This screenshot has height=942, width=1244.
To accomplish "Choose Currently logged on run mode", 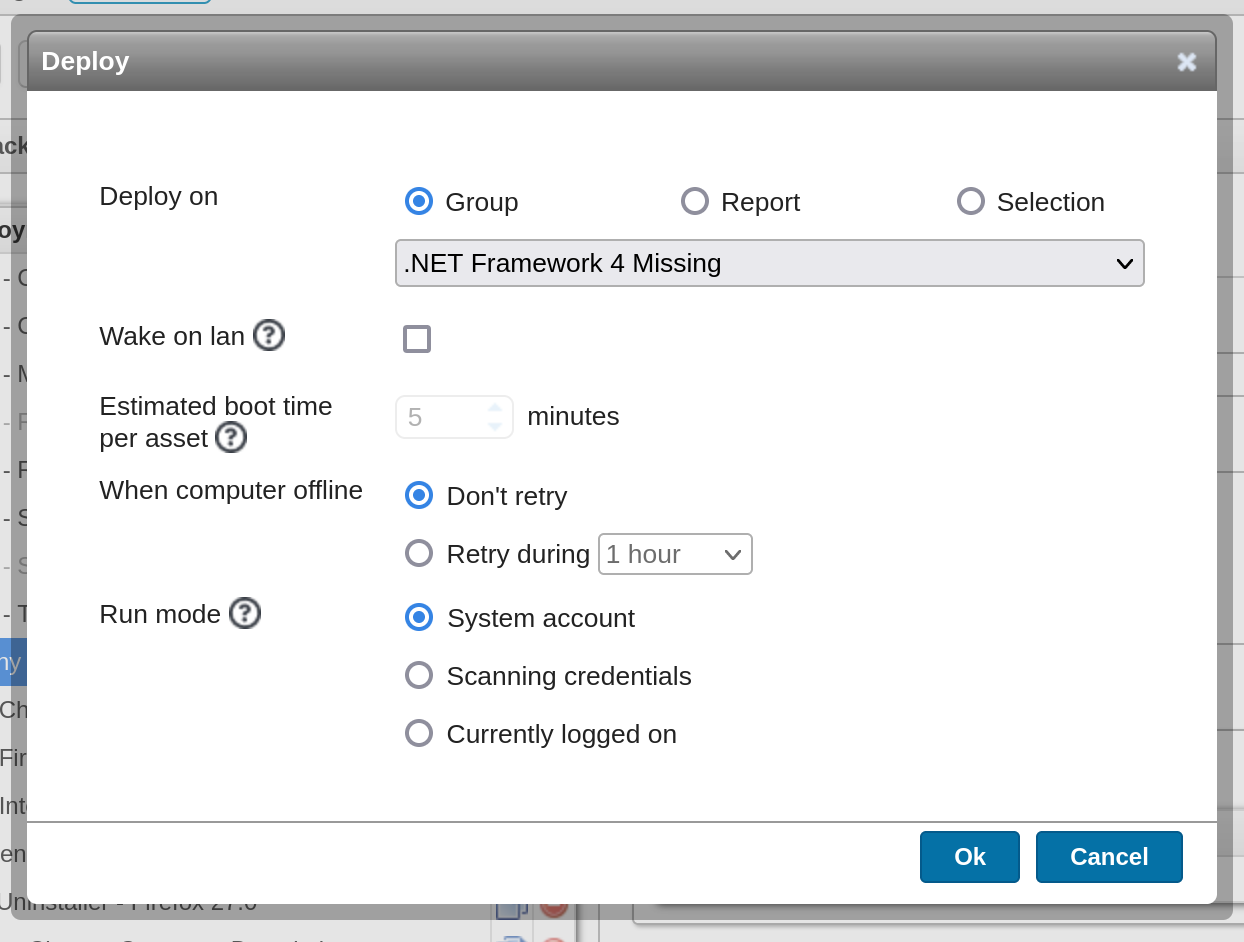I will tap(419, 733).
